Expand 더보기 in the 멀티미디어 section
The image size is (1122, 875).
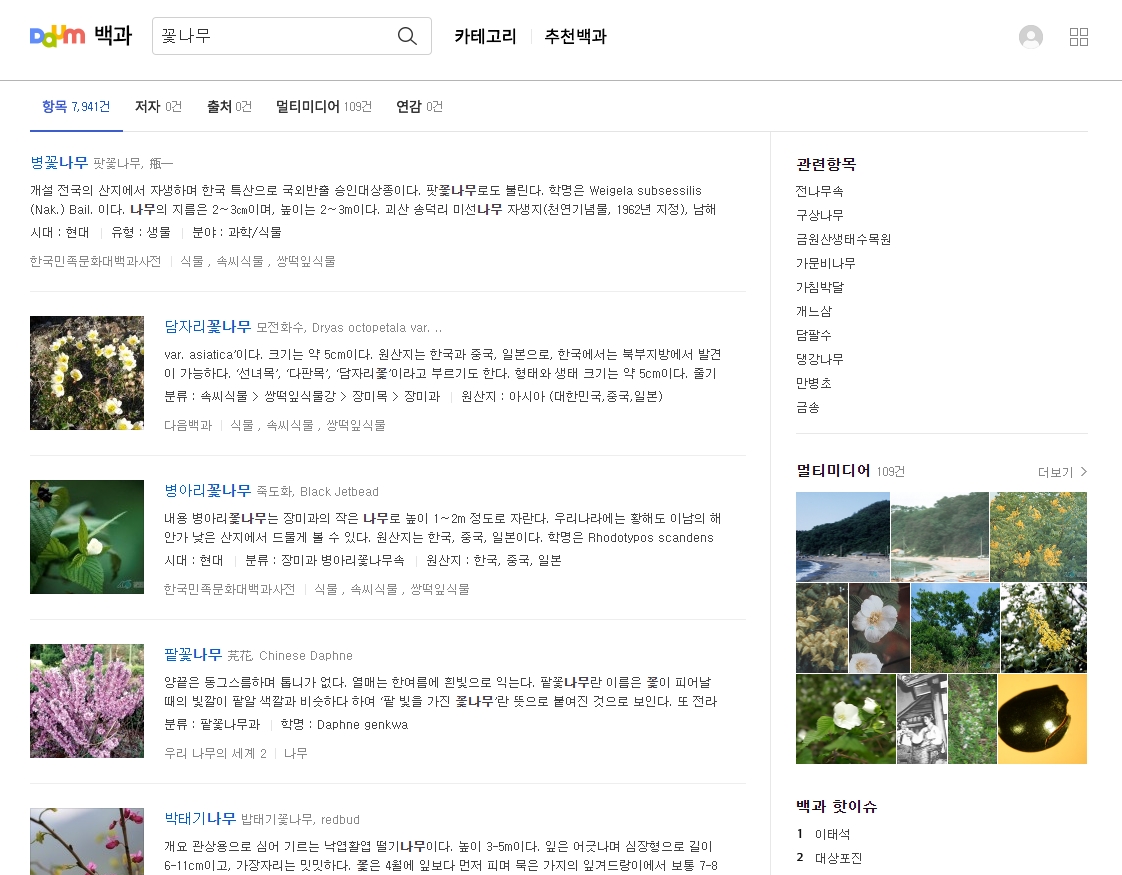click(1057, 472)
